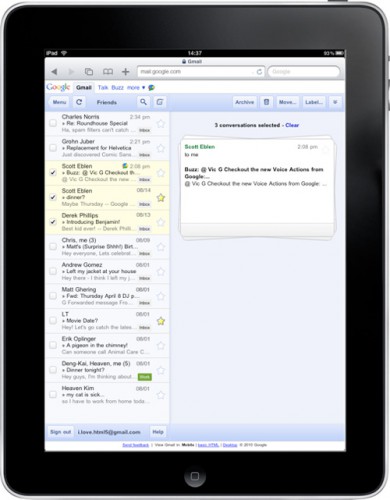The height and width of the screenshot is (500, 390).
Task: Star the Derek Phillips conversation
Action: (x=161, y=222)
